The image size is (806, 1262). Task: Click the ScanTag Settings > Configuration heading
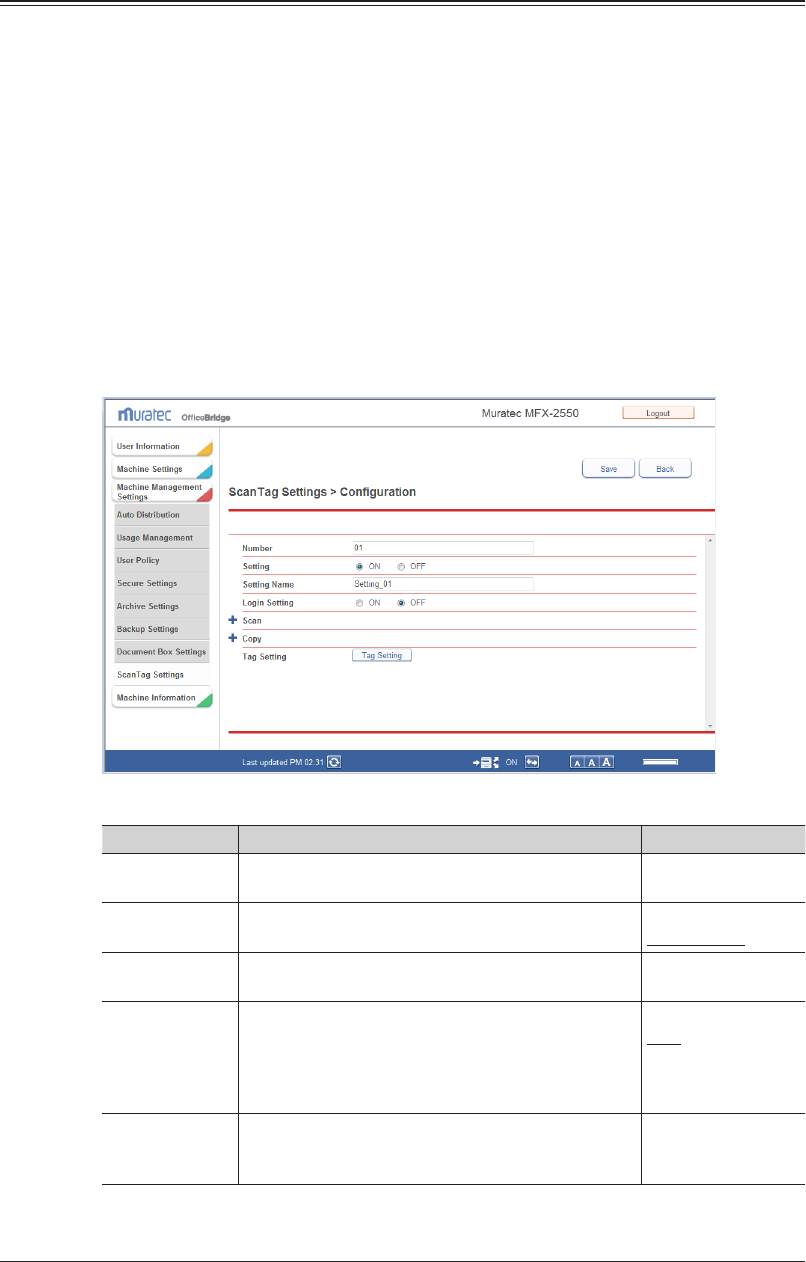323,492
